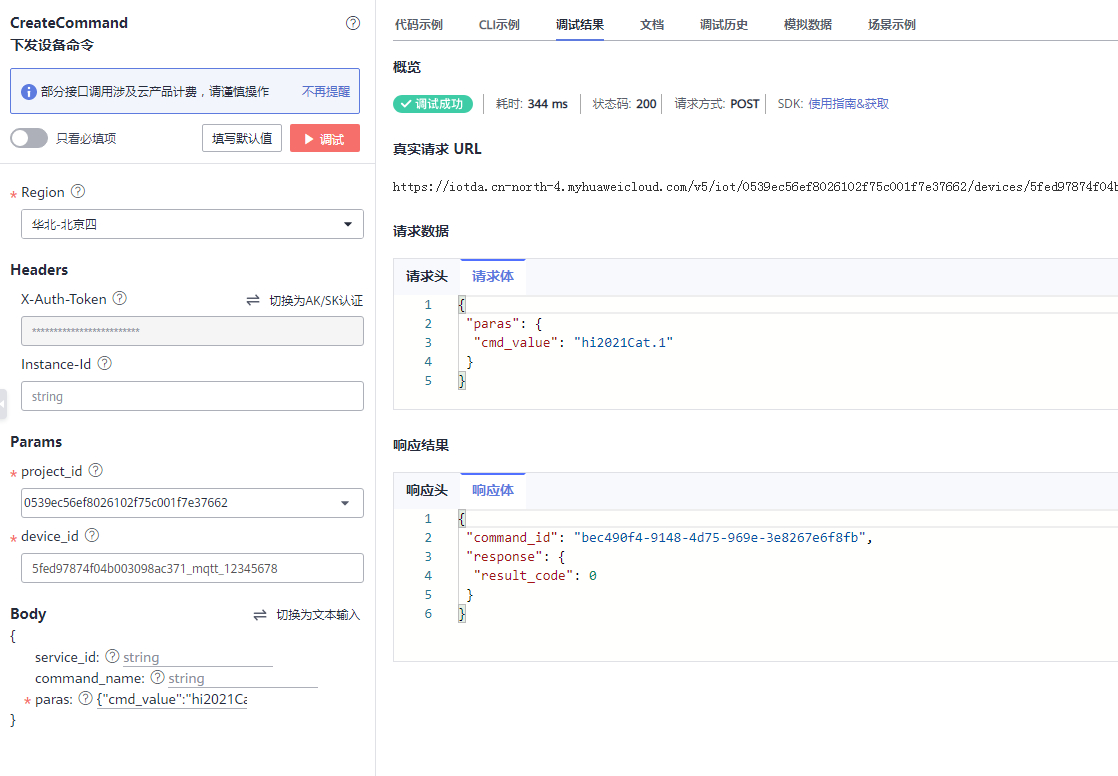Open the 调试历史 tab
The image size is (1118, 776).
point(724,24)
